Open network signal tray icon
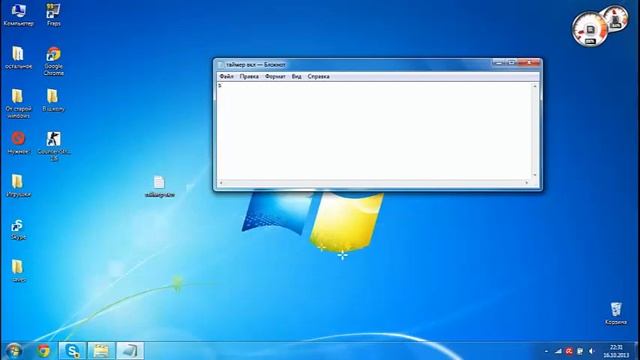Image resolution: width=640 pixels, height=360 pixels. point(558,351)
